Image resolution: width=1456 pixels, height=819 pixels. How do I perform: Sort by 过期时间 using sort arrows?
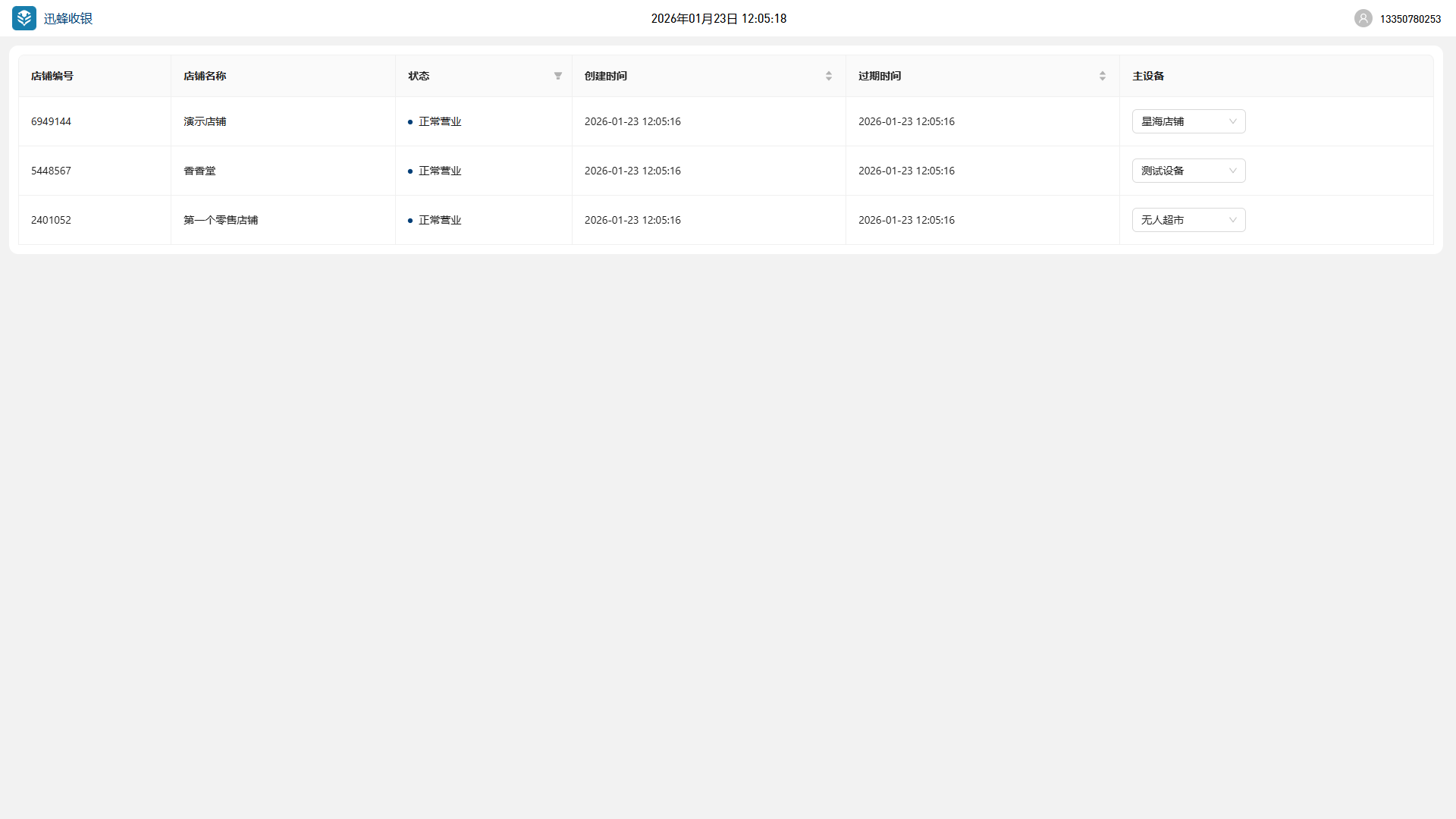[x=1102, y=76]
